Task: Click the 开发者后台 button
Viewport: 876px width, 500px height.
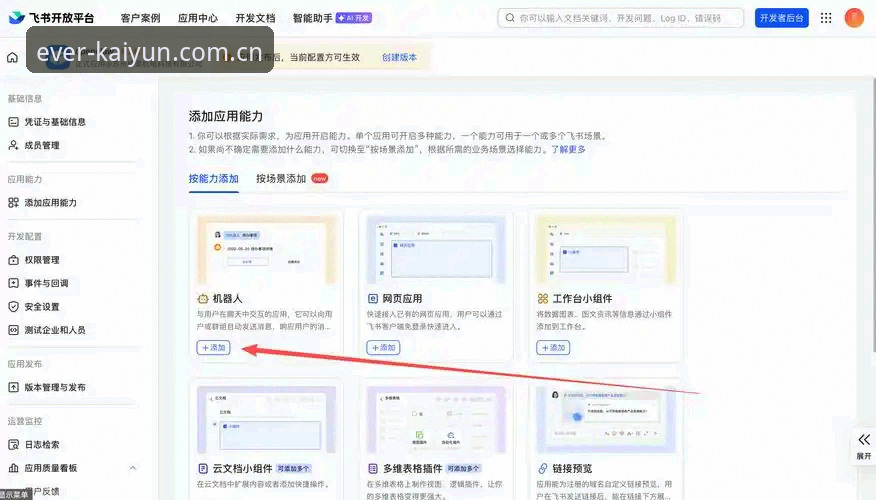Action: (782, 18)
